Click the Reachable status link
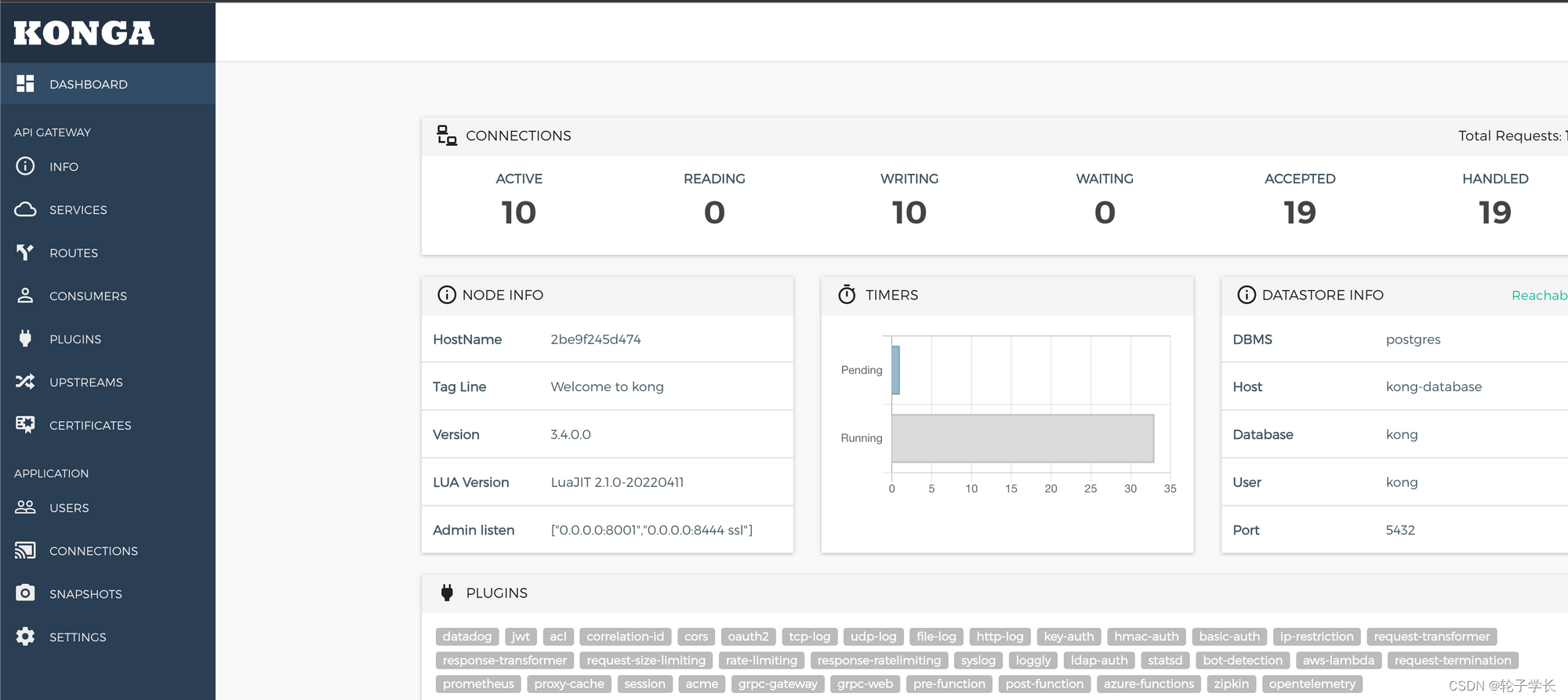The image size is (1568, 700). point(1539,296)
